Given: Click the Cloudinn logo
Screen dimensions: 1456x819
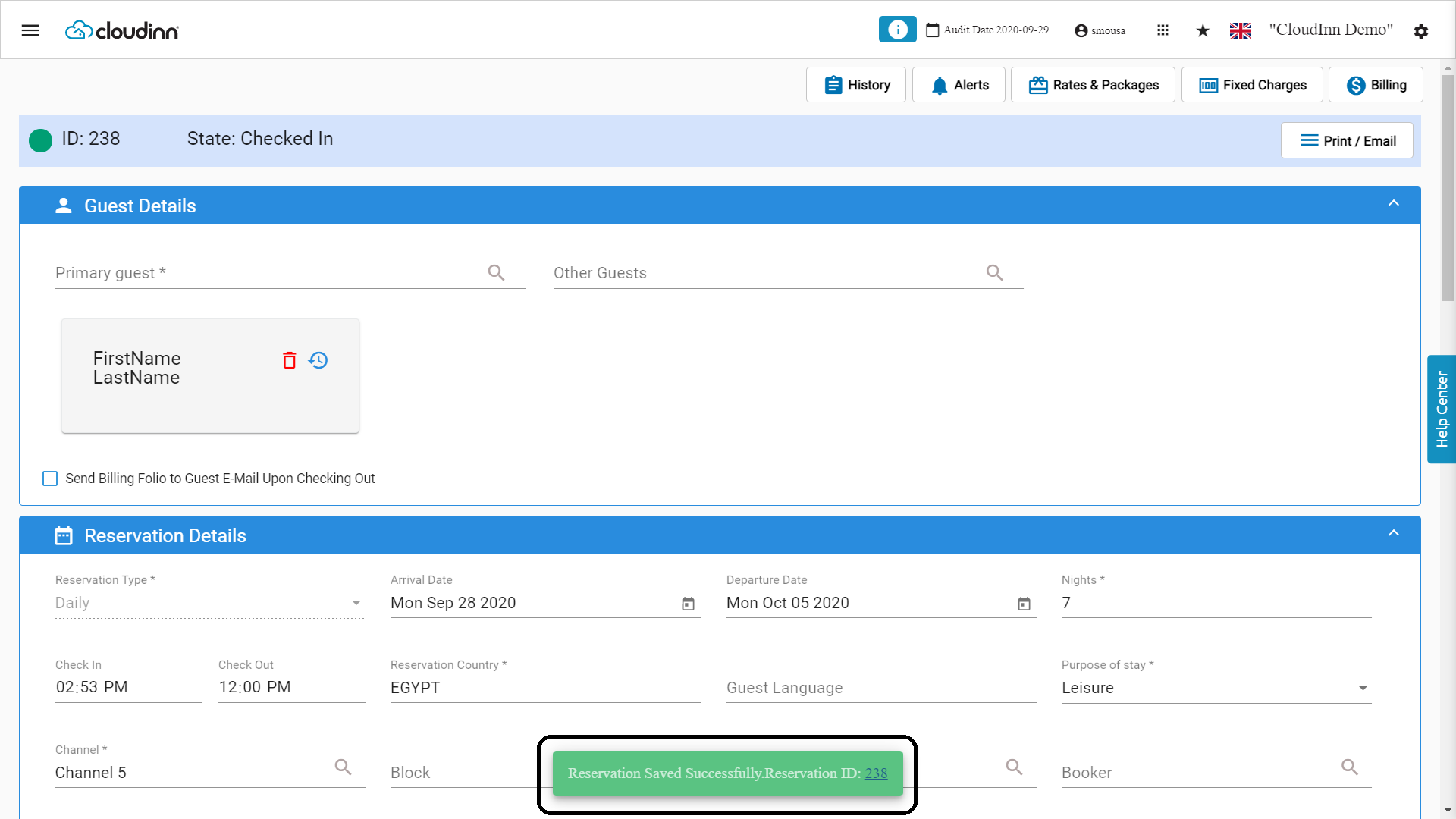Looking at the screenshot, I should point(122,30).
